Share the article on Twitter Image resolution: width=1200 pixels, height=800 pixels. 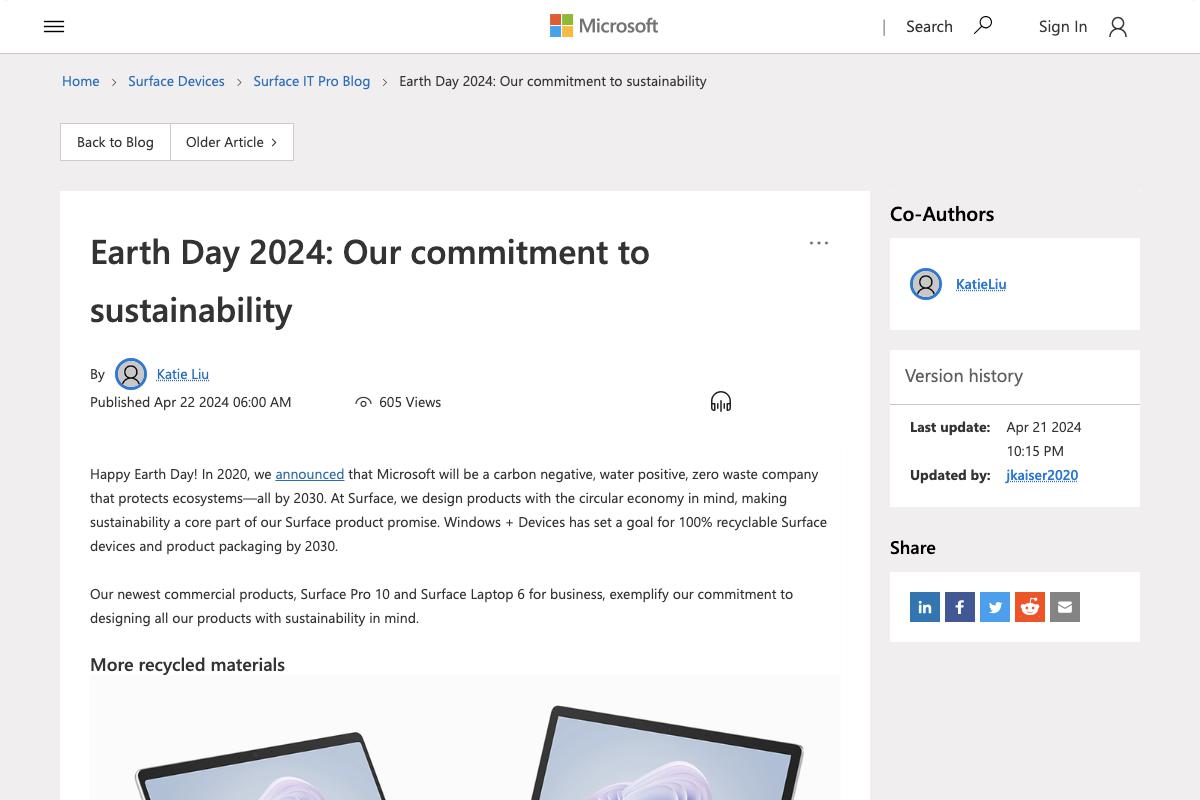(x=995, y=607)
